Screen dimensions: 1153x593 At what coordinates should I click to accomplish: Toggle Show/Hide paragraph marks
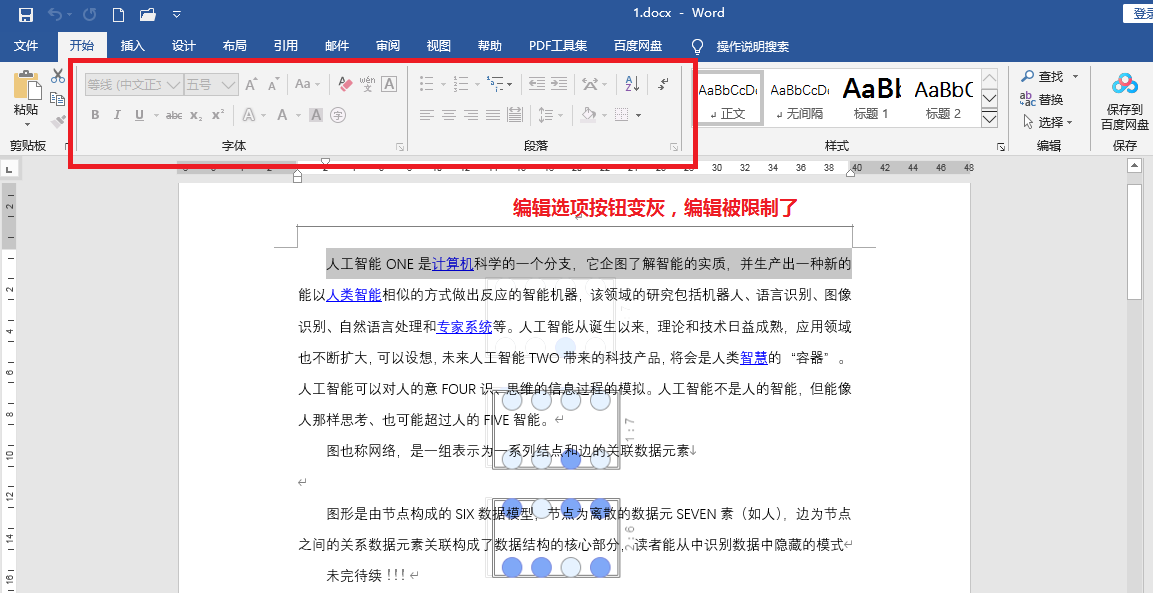(x=663, y=85)
